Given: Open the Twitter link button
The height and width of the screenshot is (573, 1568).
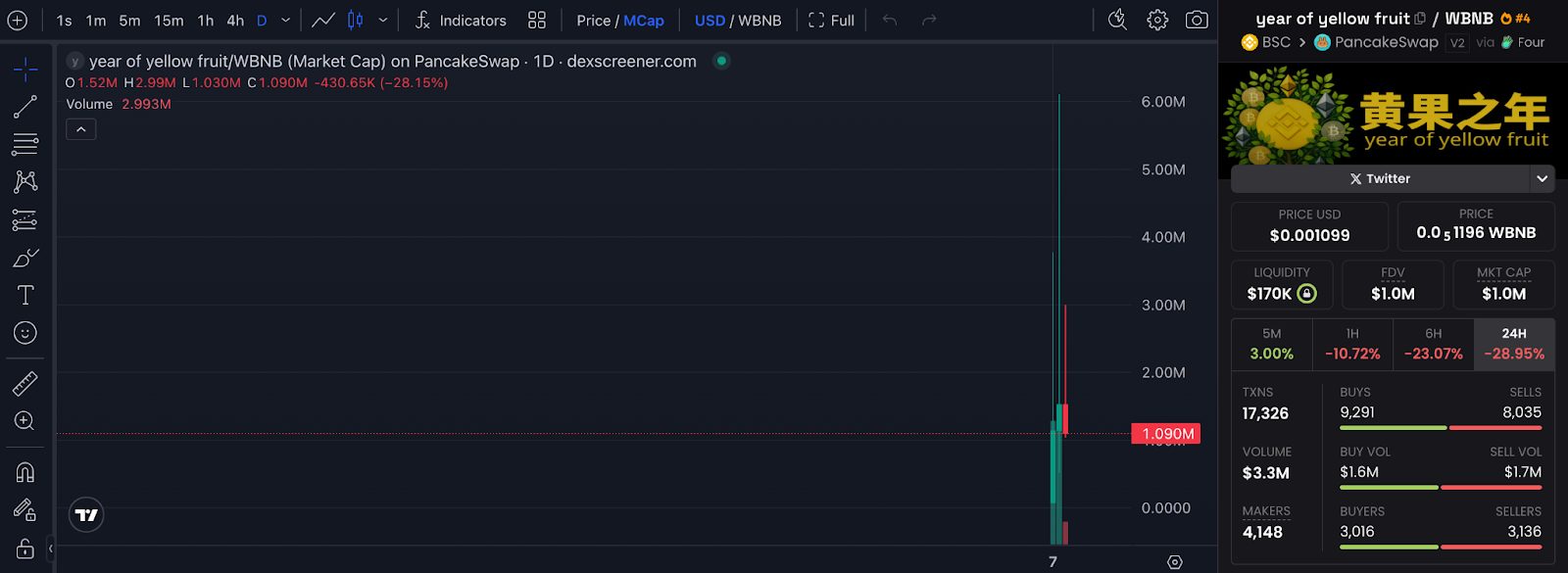Looking at the screenshot, I should click(x=1380, y=178).
